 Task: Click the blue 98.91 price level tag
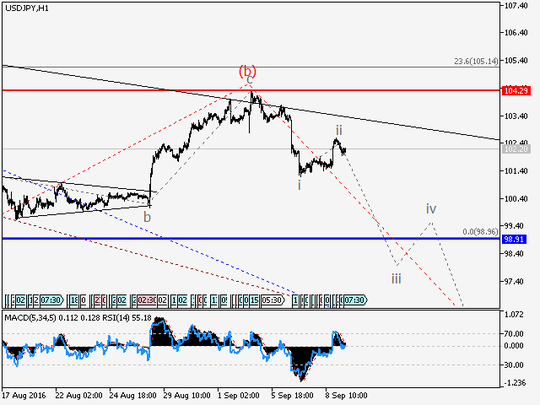pyautogui.click(x=514, y=239)
